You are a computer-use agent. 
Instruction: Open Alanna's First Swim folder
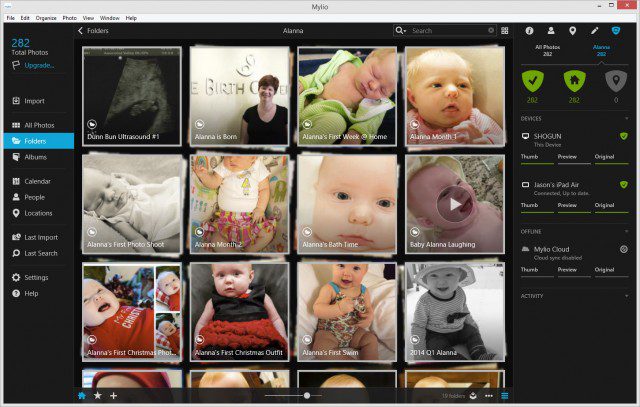pos(347,312)
